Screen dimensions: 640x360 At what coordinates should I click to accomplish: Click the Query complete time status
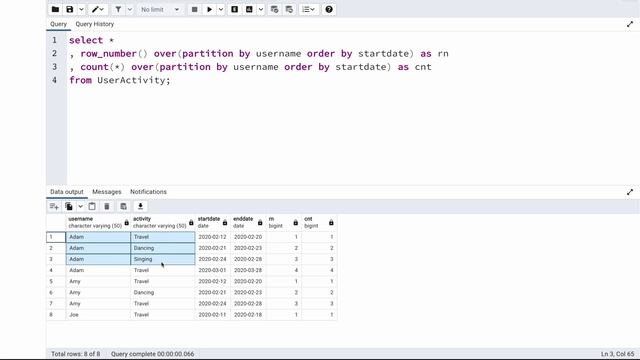coord(153,354)
